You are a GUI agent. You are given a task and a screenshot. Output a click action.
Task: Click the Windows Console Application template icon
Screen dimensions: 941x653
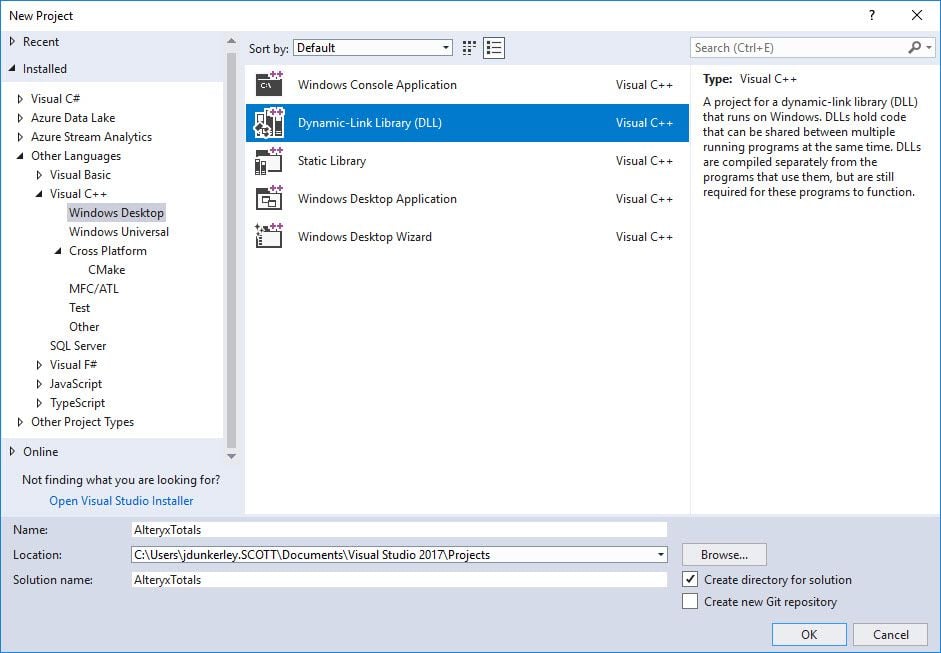coord(269,84)
